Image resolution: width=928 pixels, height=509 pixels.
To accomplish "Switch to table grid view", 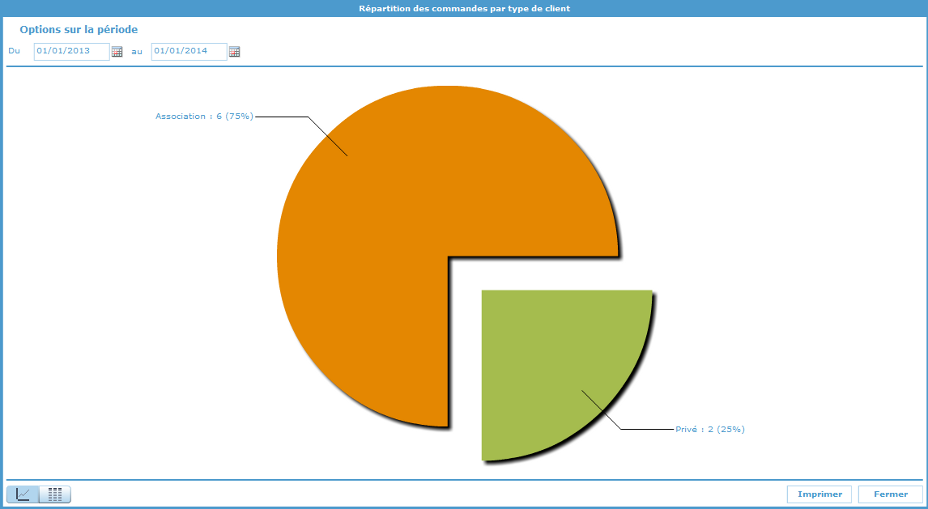I will point(55,494).
